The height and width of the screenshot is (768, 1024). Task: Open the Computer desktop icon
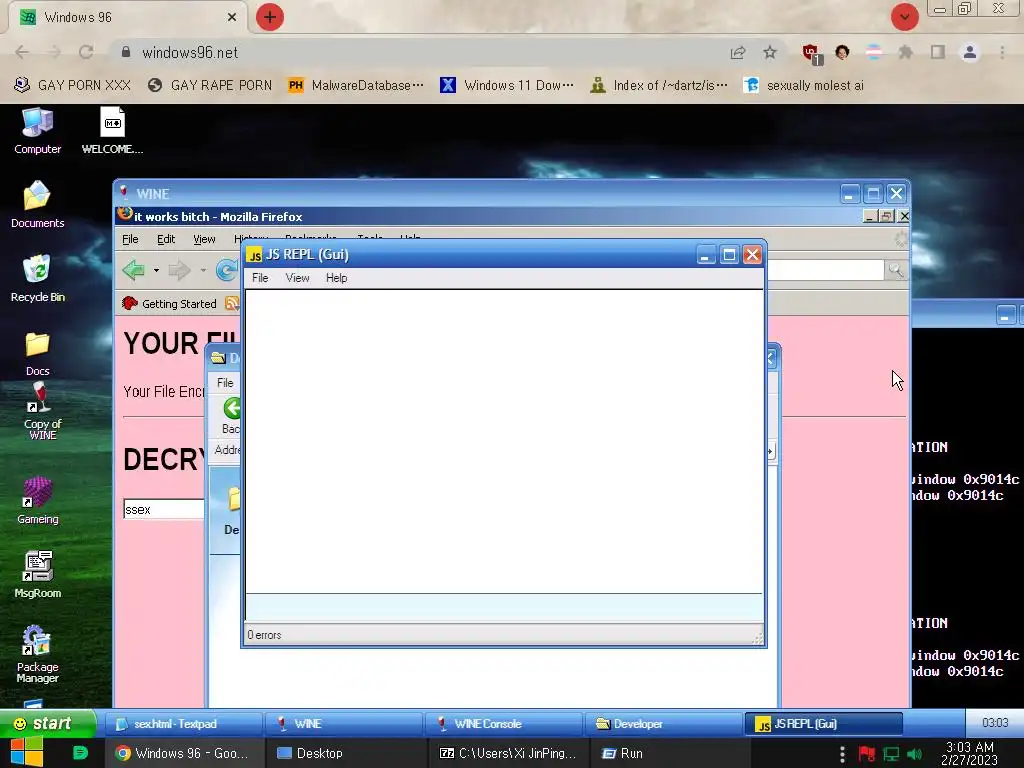(x=37, y=131)
